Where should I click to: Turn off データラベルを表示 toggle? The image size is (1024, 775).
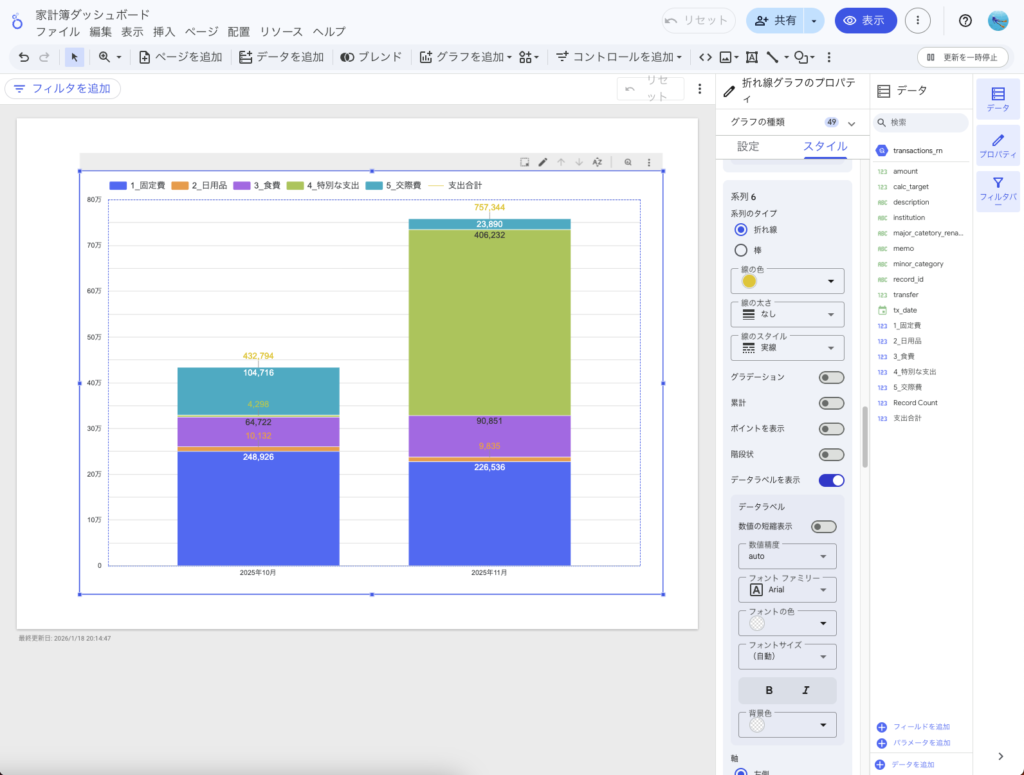[831, 480]
